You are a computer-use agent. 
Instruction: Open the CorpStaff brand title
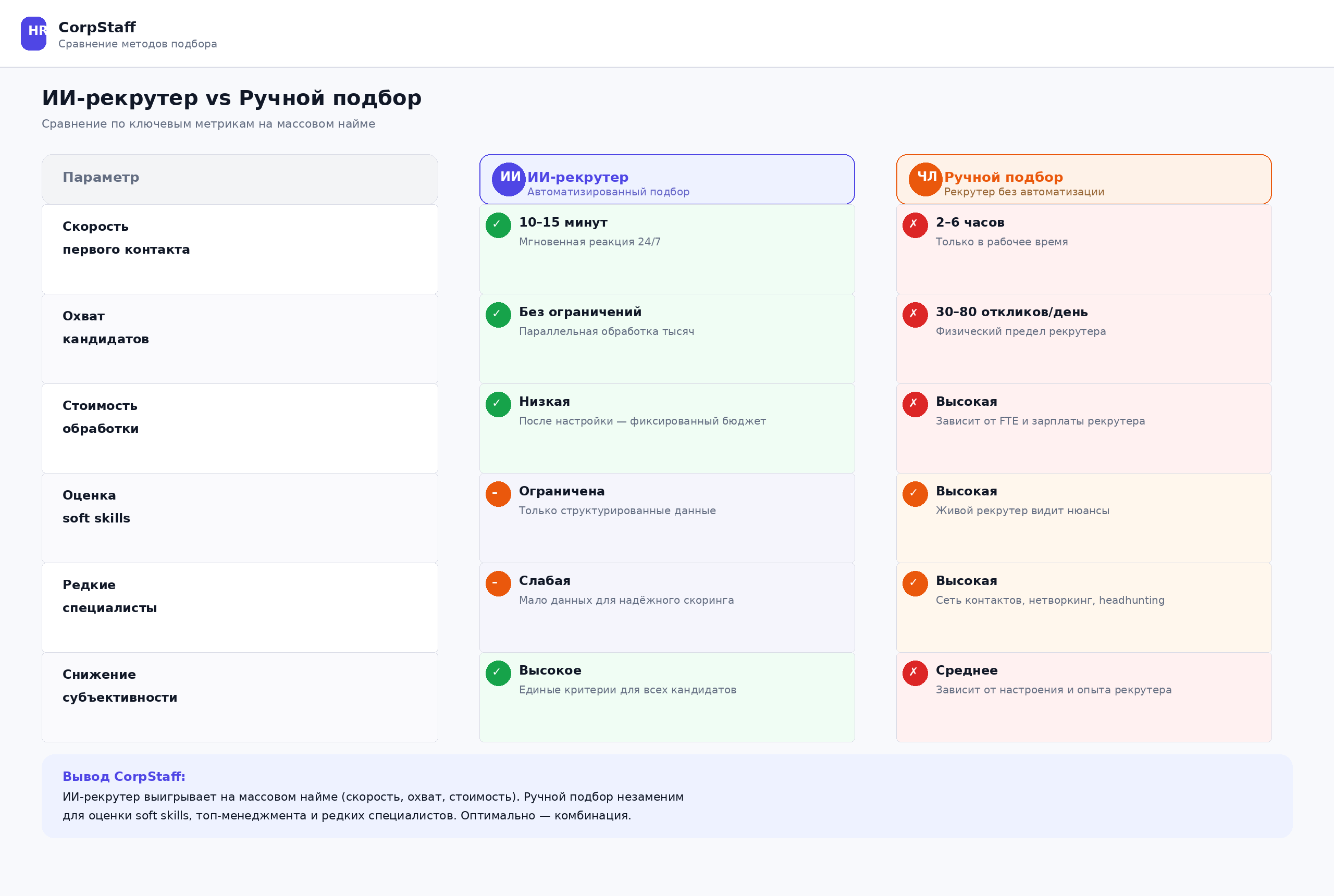[97, 27]
